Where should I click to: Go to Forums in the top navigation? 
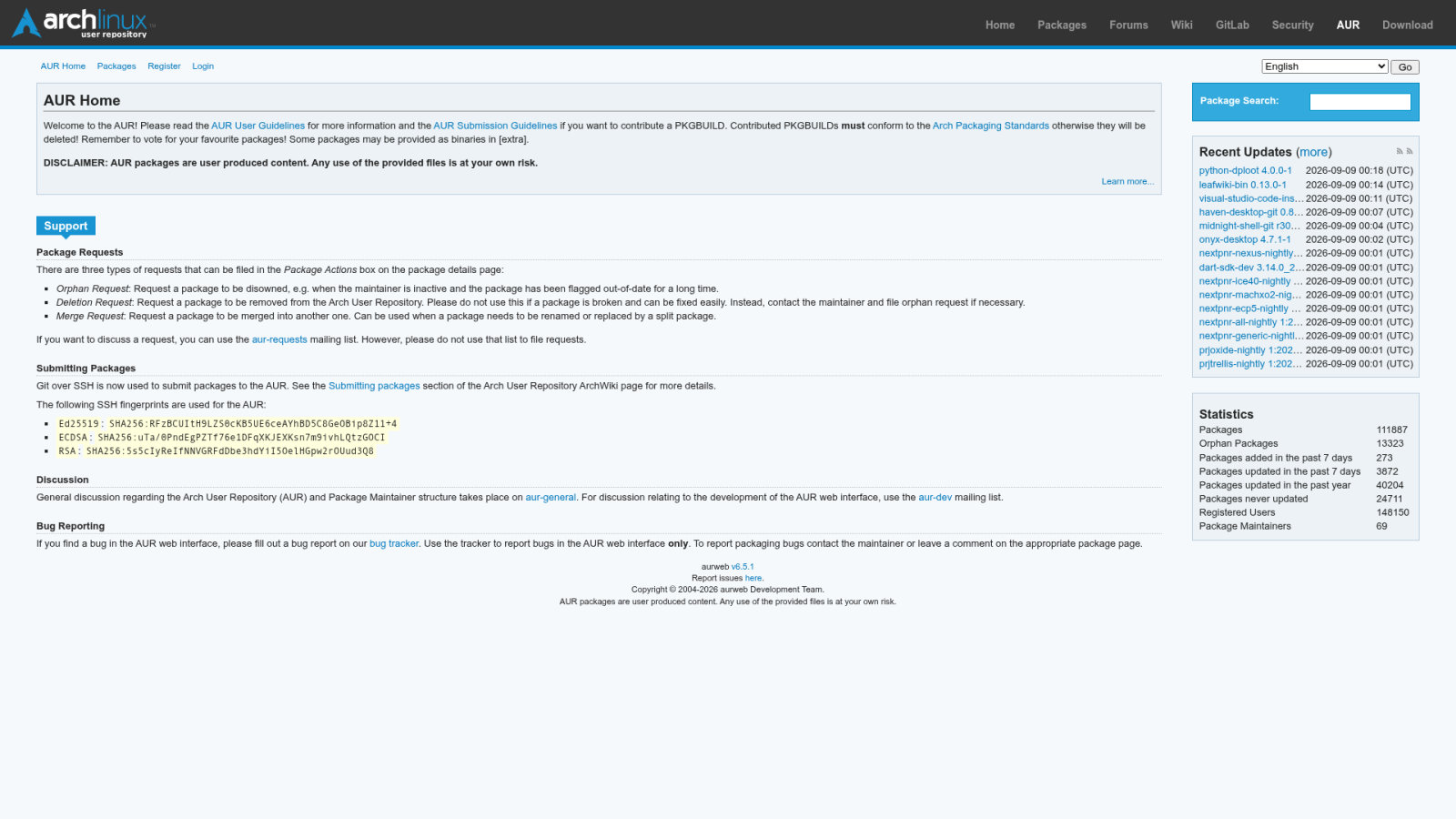click(1128, 25)
